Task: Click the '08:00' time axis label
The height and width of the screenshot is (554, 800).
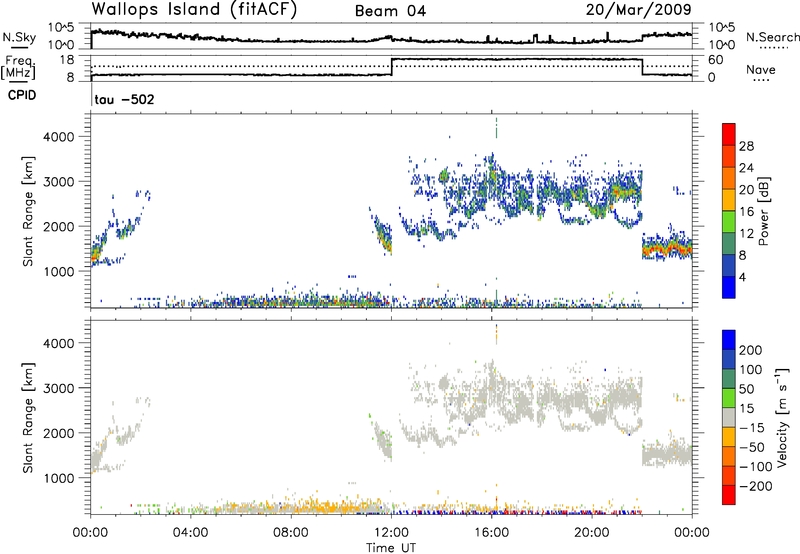Action: tap(291, 533)
